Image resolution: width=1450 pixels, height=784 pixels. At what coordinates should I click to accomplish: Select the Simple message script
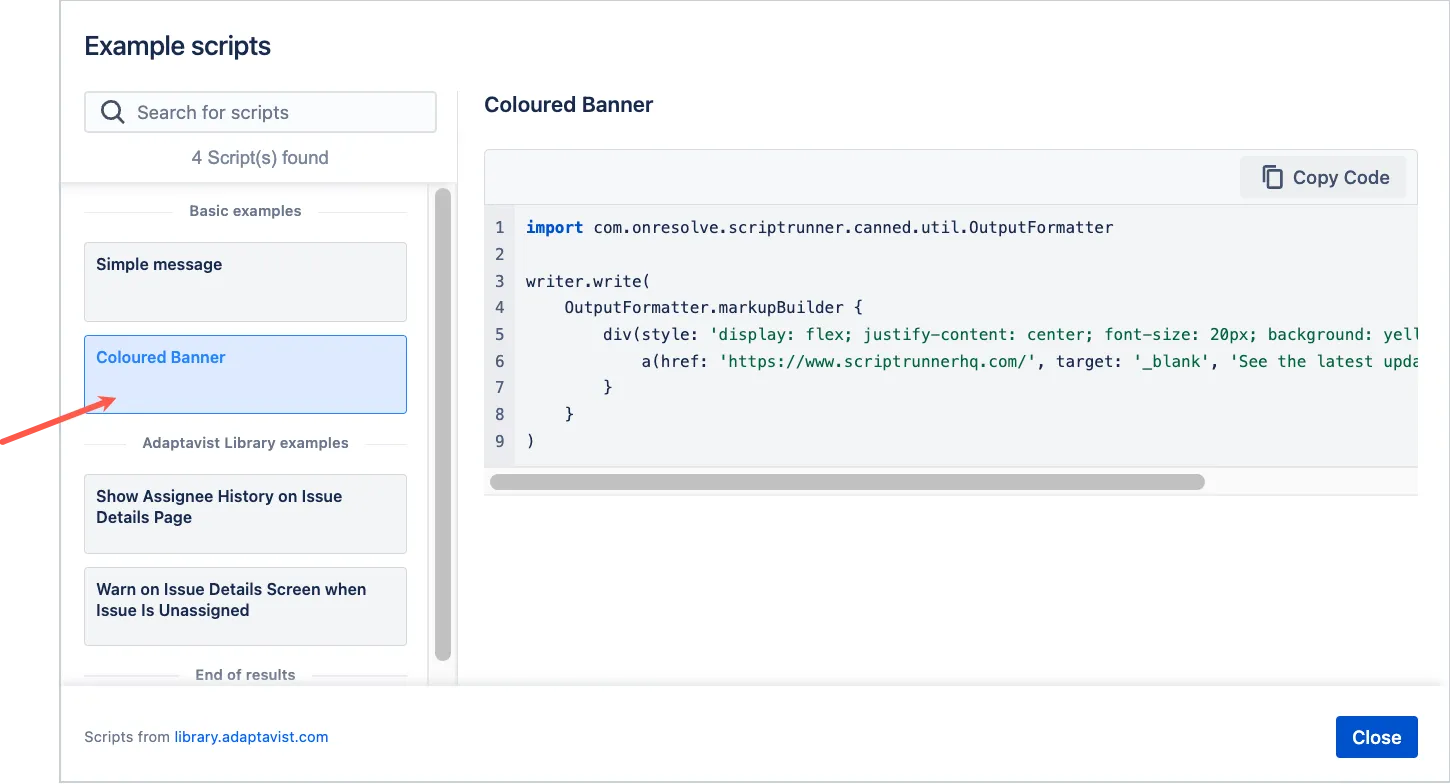tap(245, 282)
